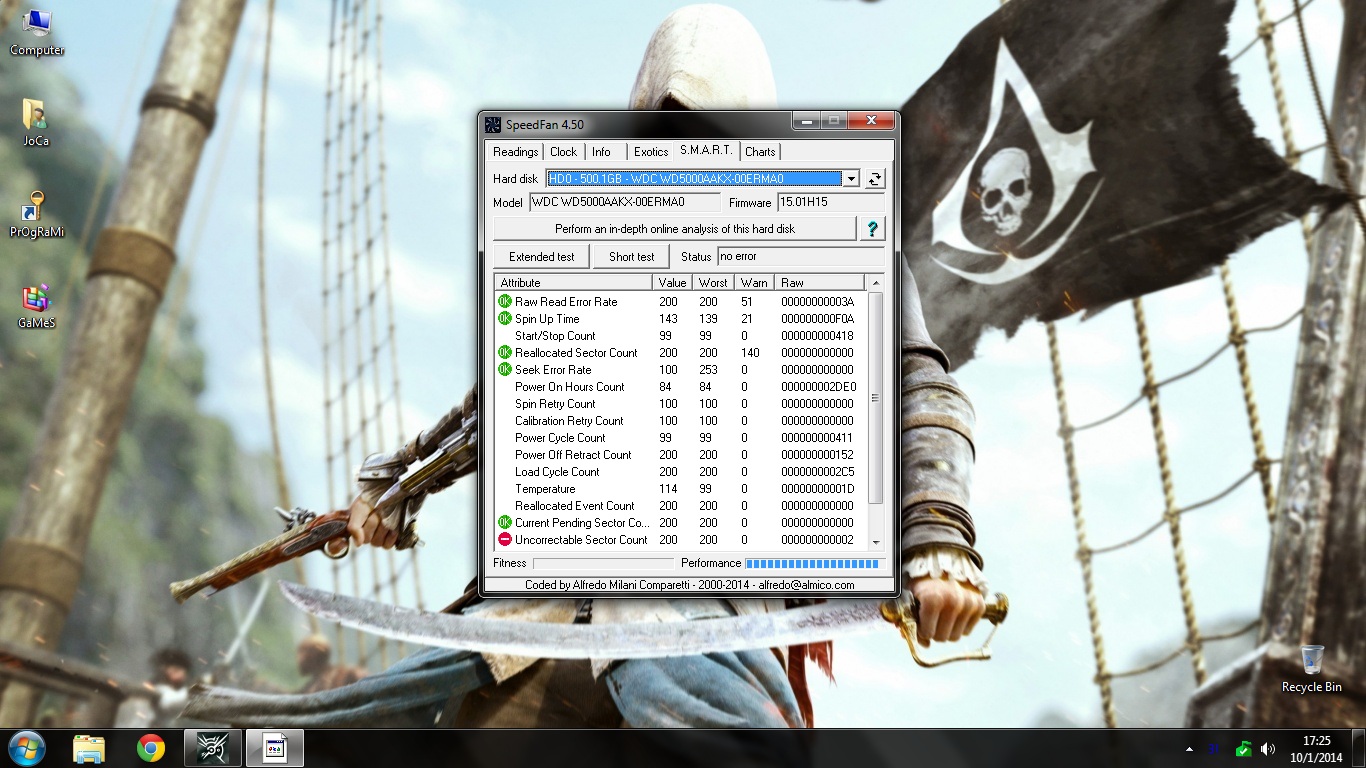Open the Windows Start menu

point(26,748)
